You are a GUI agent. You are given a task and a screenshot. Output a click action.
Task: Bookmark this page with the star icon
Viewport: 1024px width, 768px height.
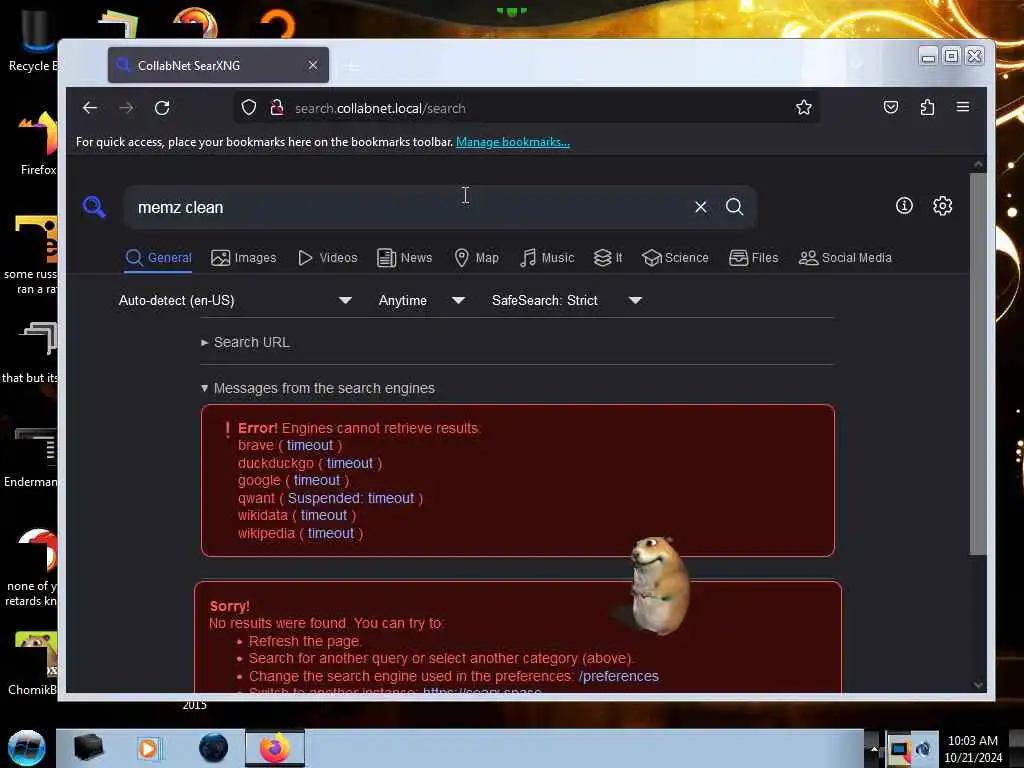[x=804, y=108]
